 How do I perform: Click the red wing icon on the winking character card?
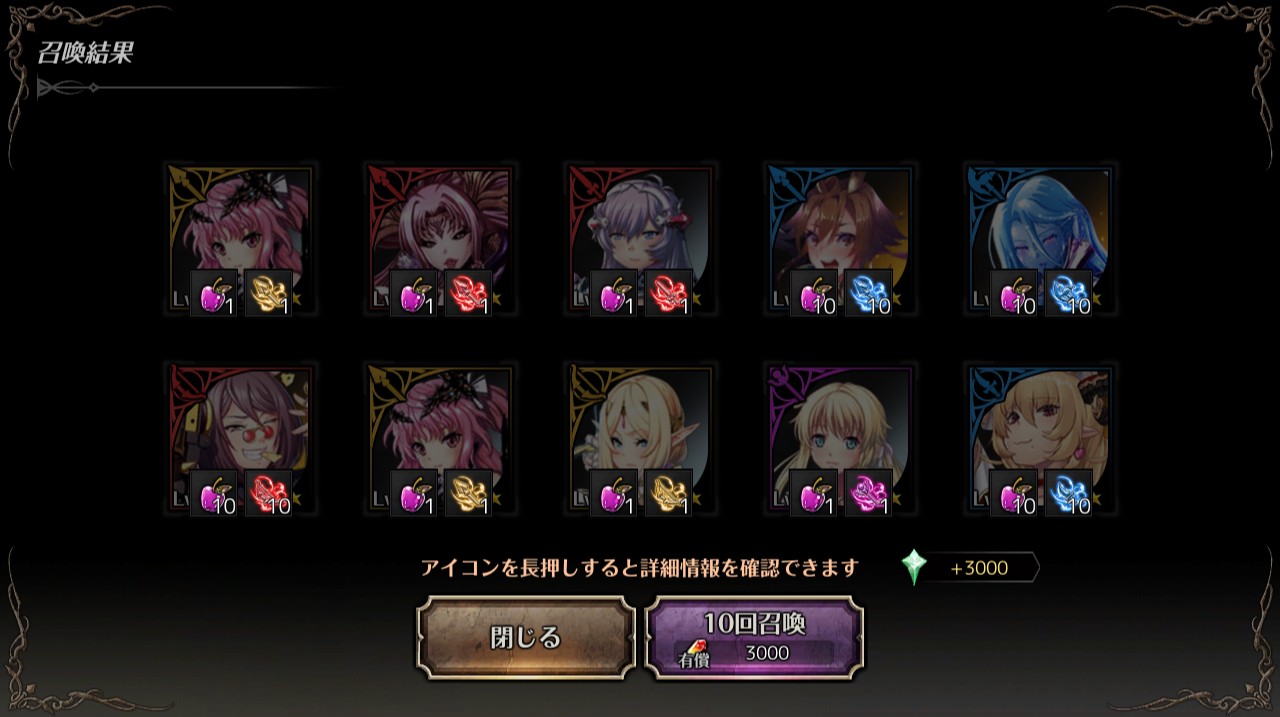tap(269, 493)
